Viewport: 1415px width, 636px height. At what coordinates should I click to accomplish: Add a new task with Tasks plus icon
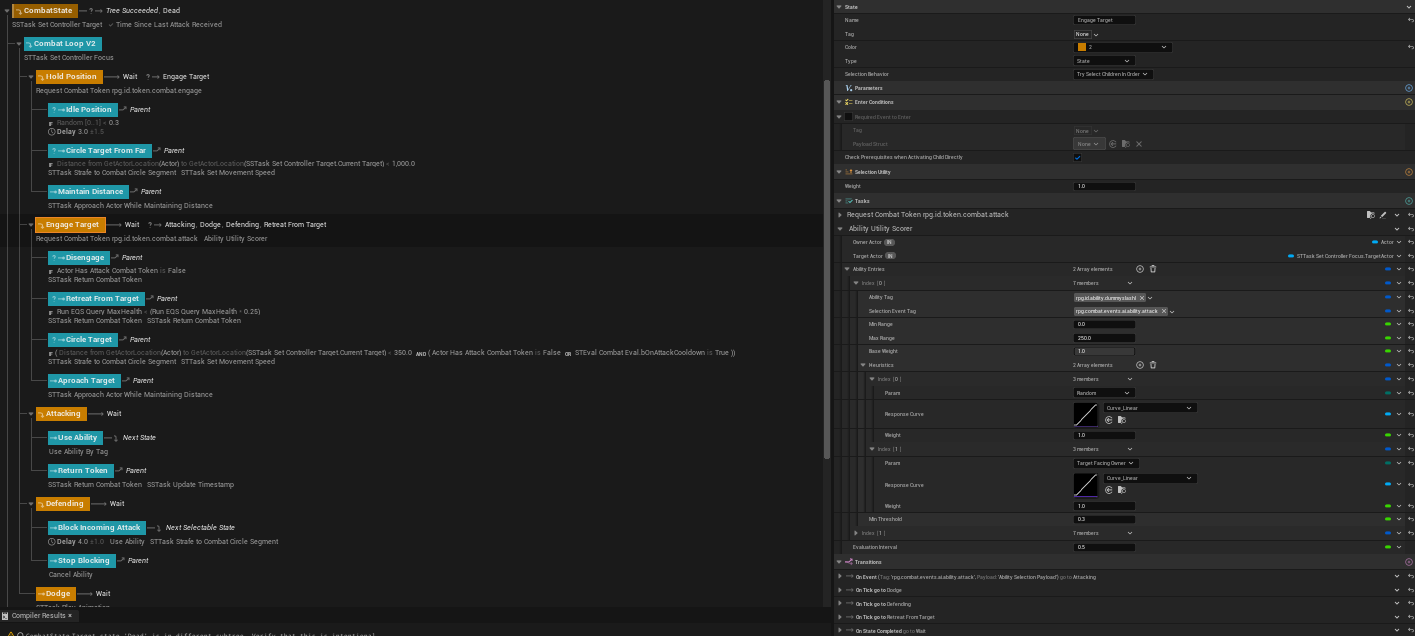1409,201
